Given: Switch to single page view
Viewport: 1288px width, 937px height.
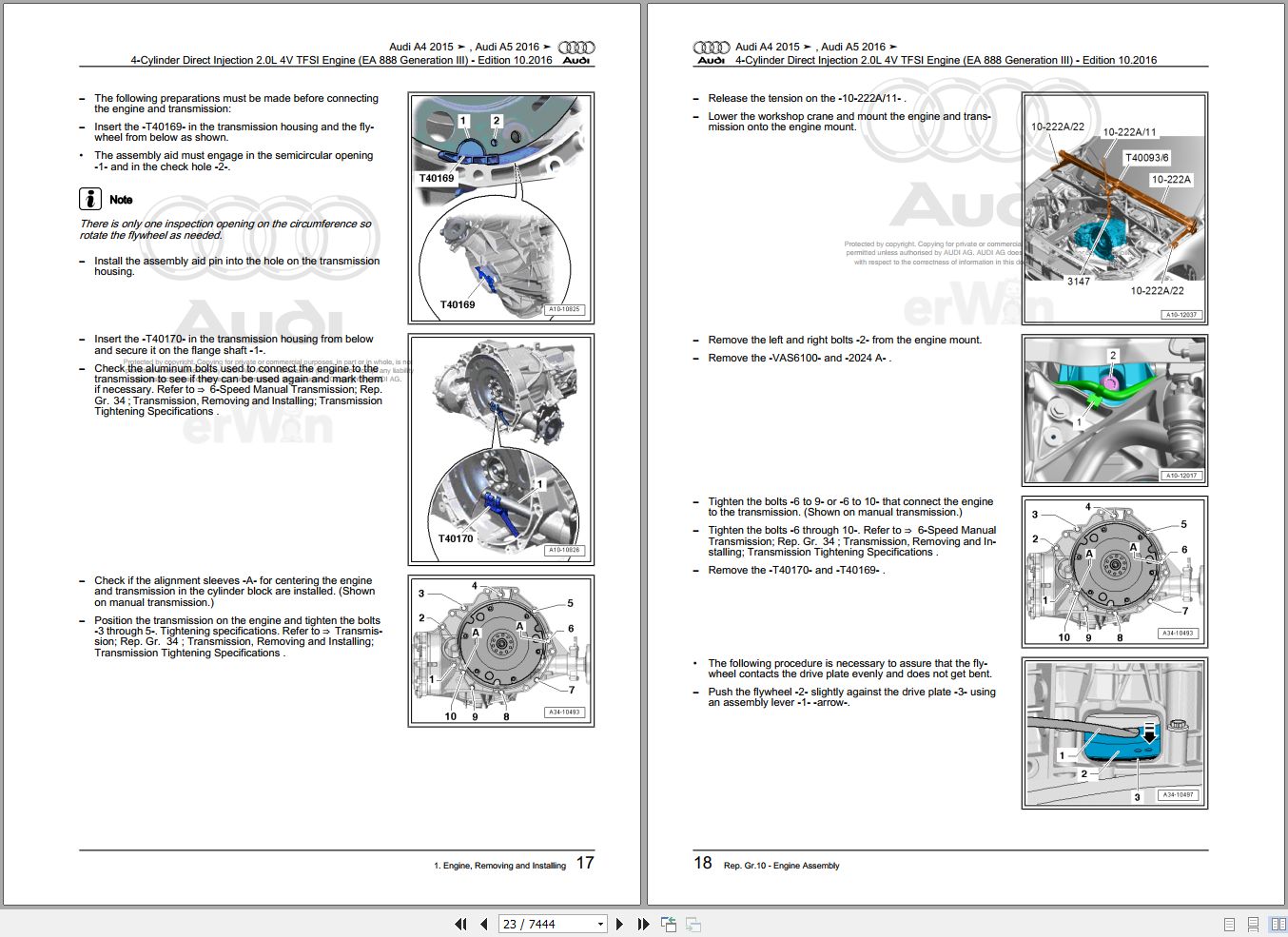Looking at the screenshot, I should 1229,924.
